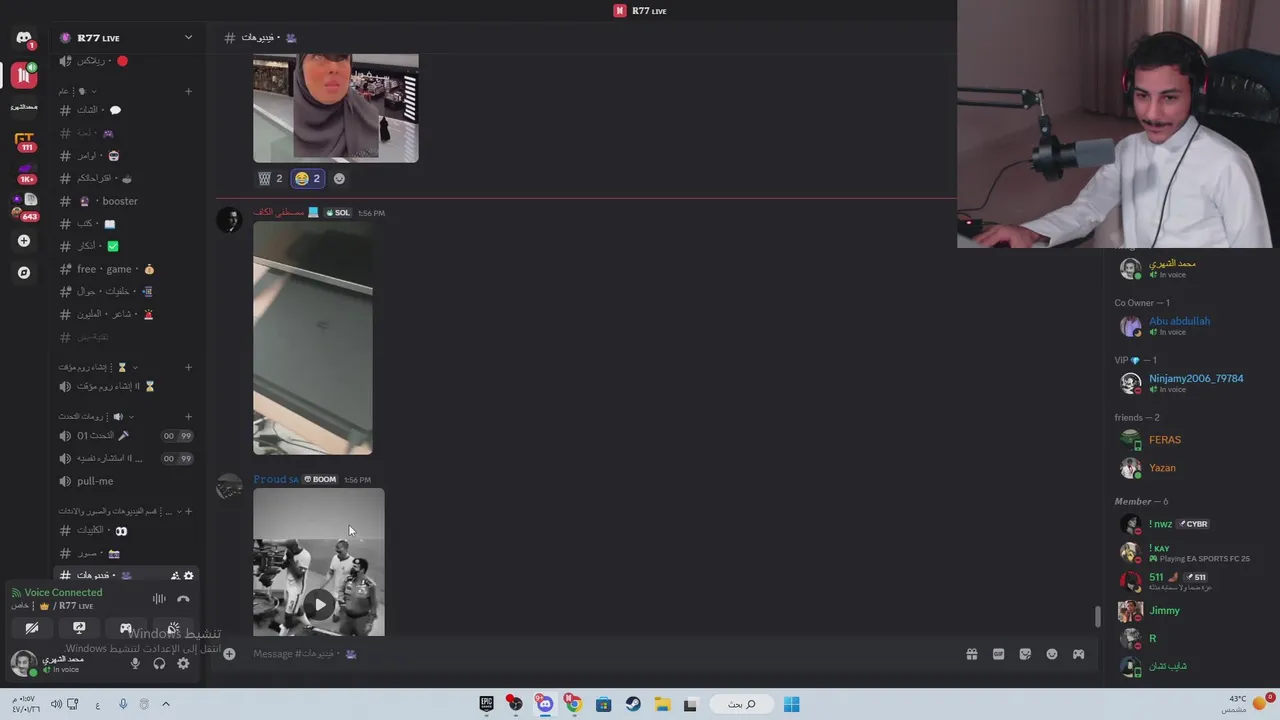Open server folder with 643 badge
1280x720 pixels.
coord(24,207)
